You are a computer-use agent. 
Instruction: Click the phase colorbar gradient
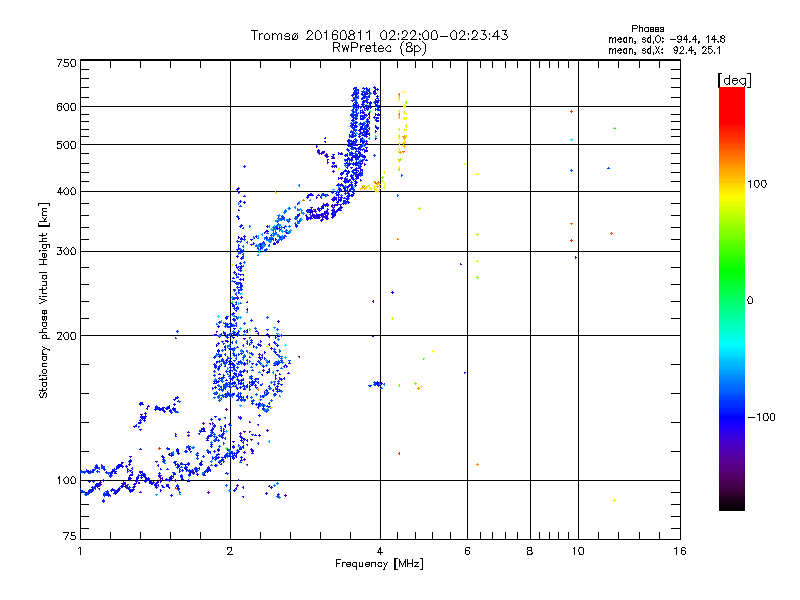click(732, 298)
